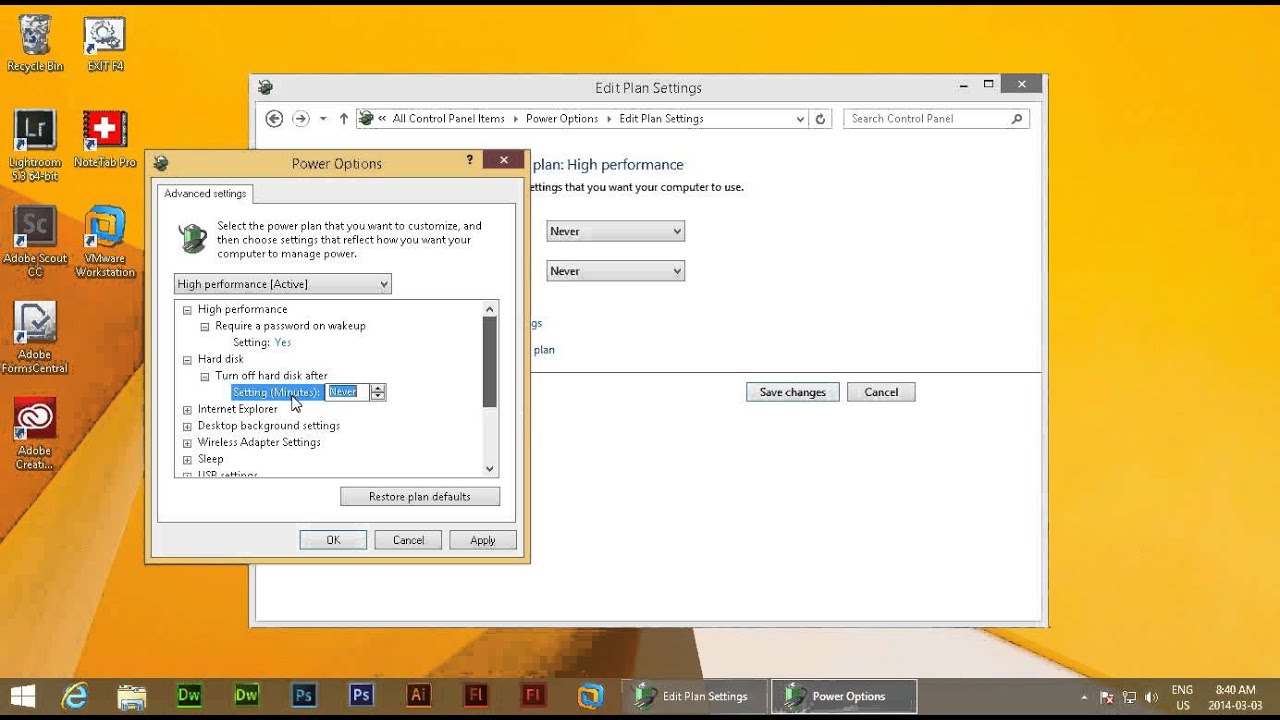Image resolution: width=1280 pixels, height=720 pixels.
Task: Open the Recycle Bin desktop icon
Action: point(35,44)
